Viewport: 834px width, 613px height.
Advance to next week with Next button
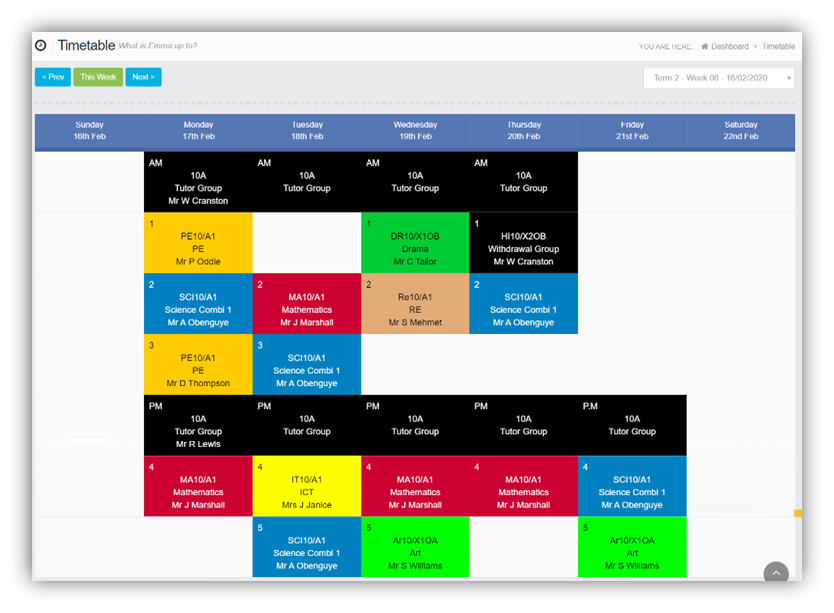click(144, 77)
